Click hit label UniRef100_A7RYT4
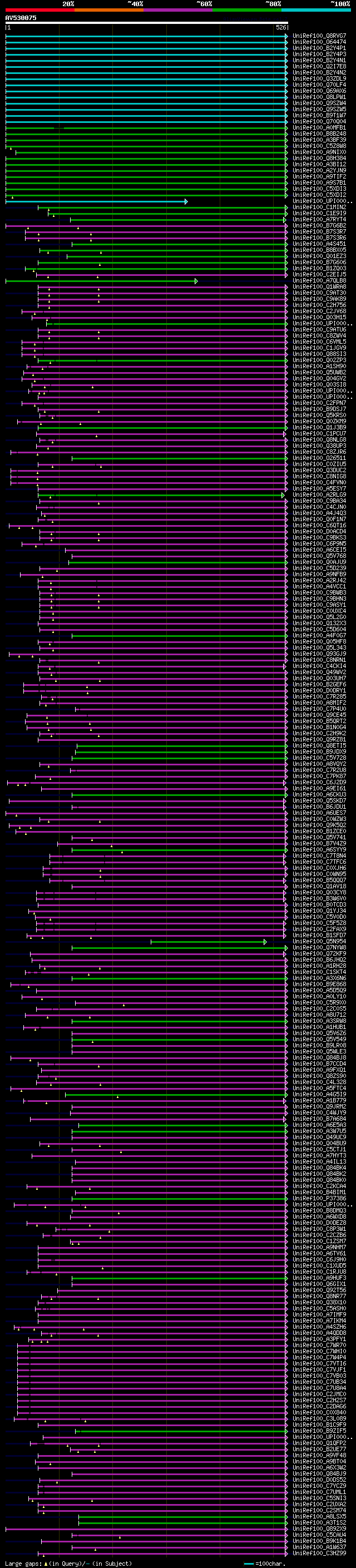356x1568 pixels. pos(319,219)
